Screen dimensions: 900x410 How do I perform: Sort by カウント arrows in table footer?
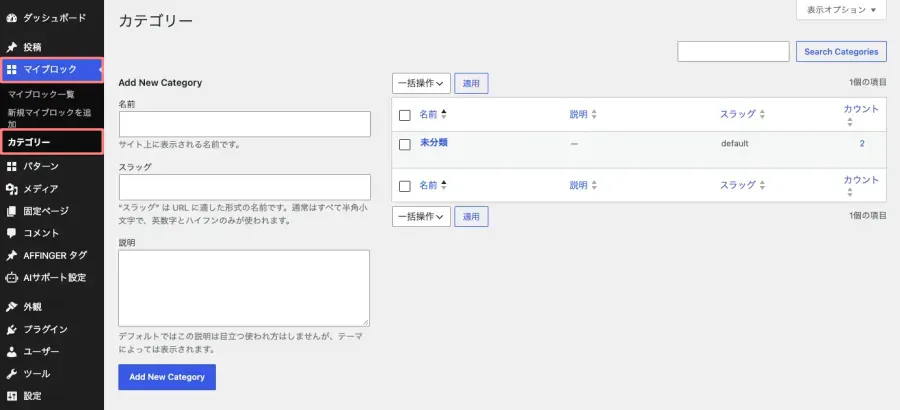[849, 193]
